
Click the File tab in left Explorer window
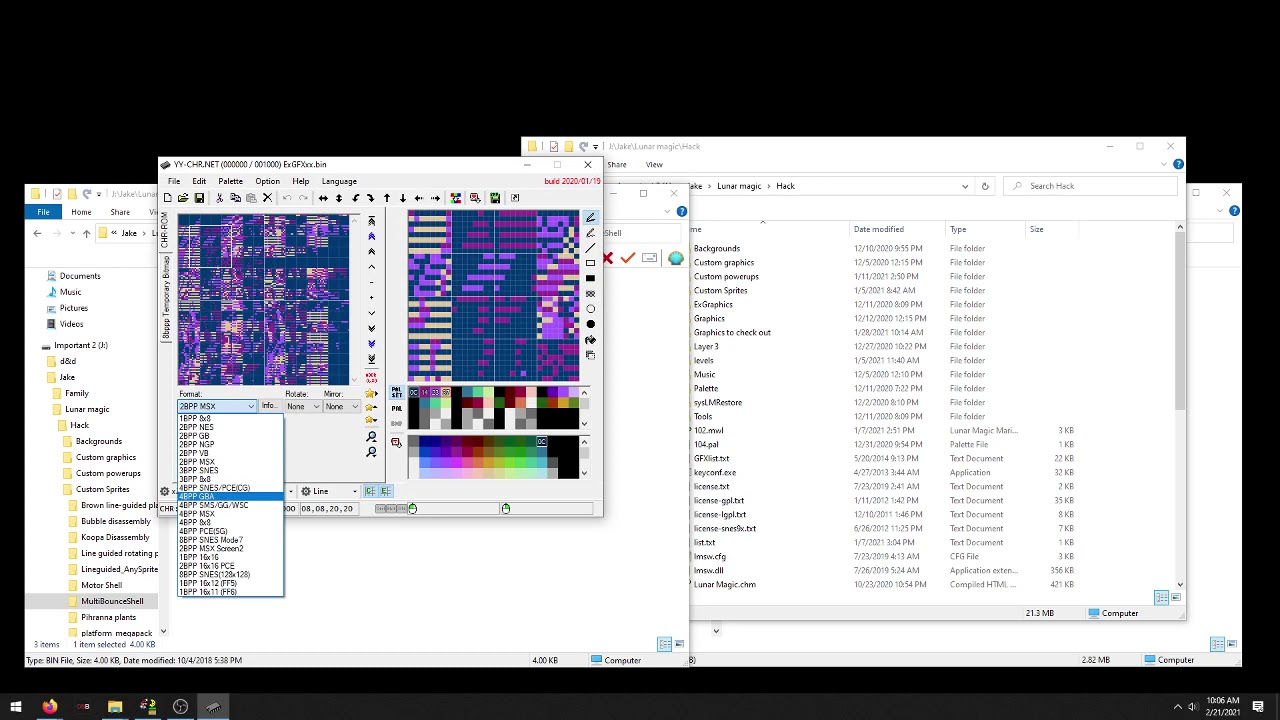pyautogui.click(x=43, y=212)
